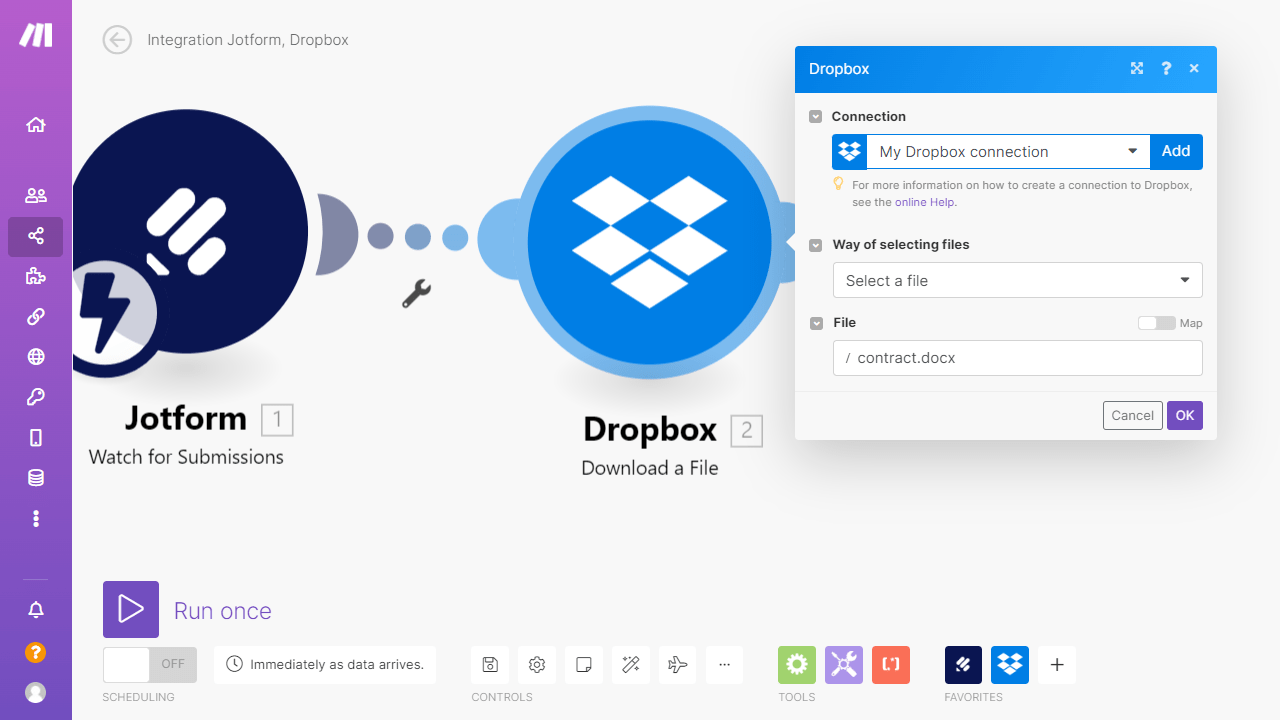Expand the Dropbox panel to full view
Viewport: 1280px width, 720px height.
pyautogui.click(x=1137, y=69)
